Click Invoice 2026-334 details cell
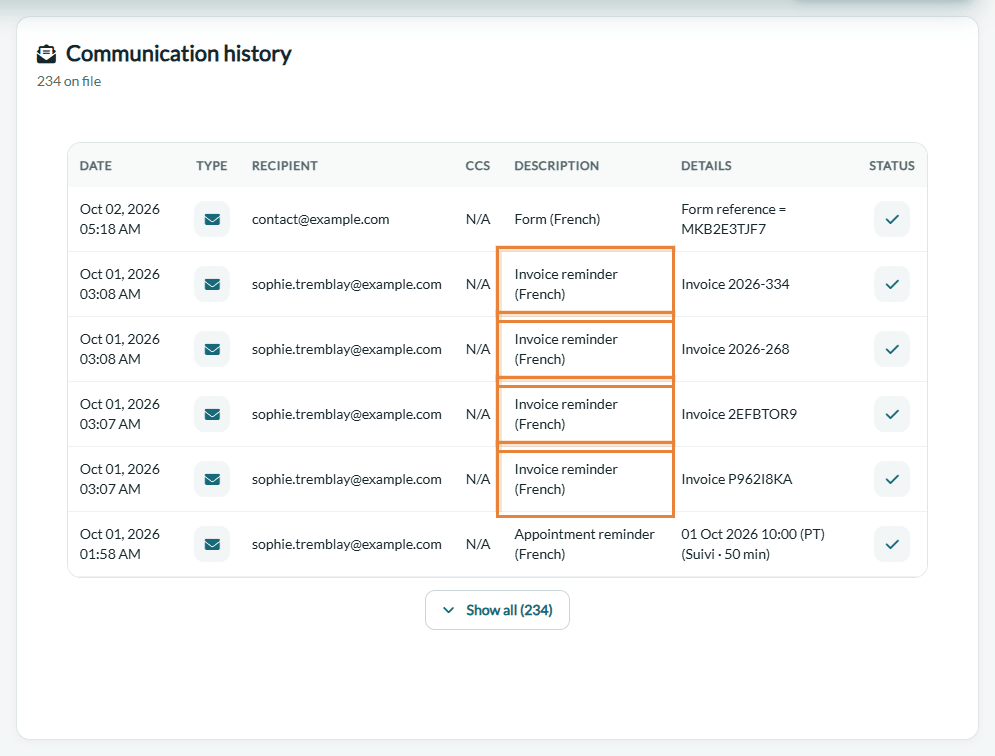Viewport: 995px width, 756px height. point(735,284)
